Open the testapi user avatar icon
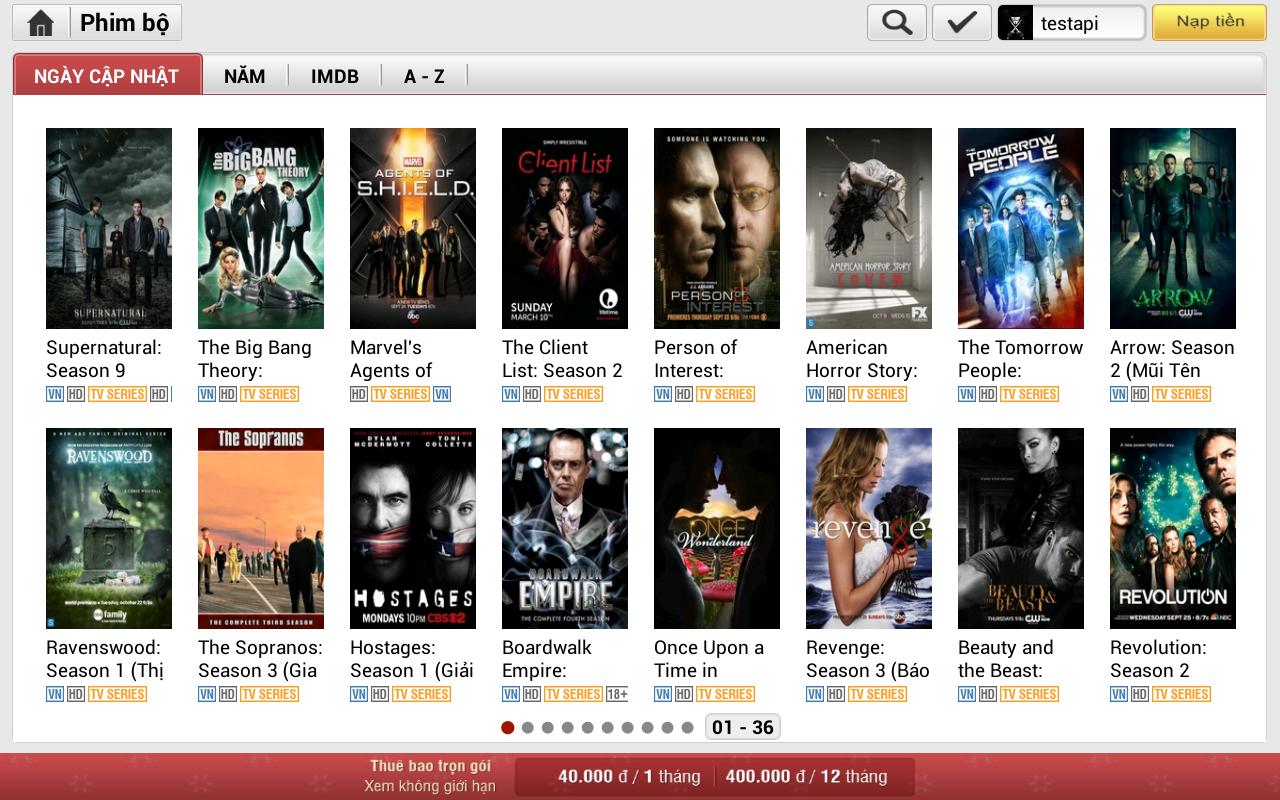 [x=1016, y=23]
